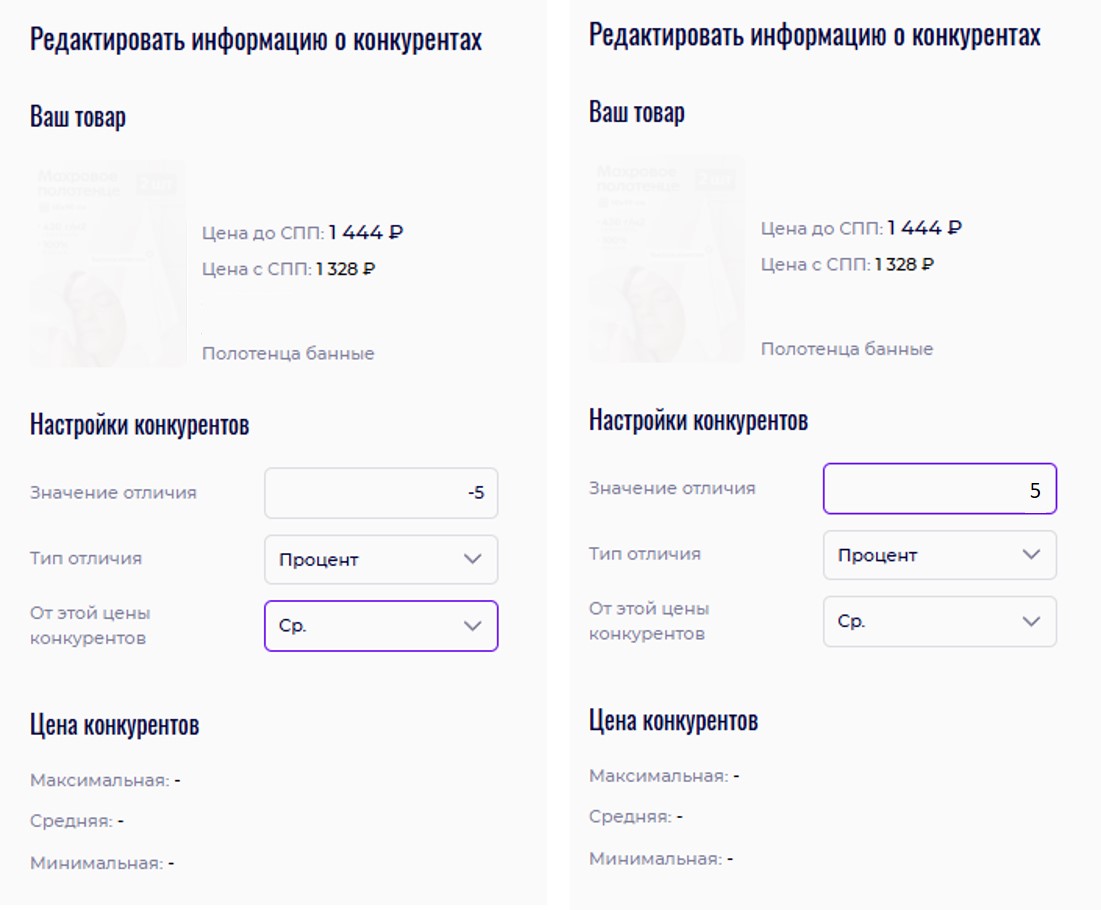Screen dimensions: 1101x910
Task: Open the Процент dropdown in the right panel
Action: [939, 555]
